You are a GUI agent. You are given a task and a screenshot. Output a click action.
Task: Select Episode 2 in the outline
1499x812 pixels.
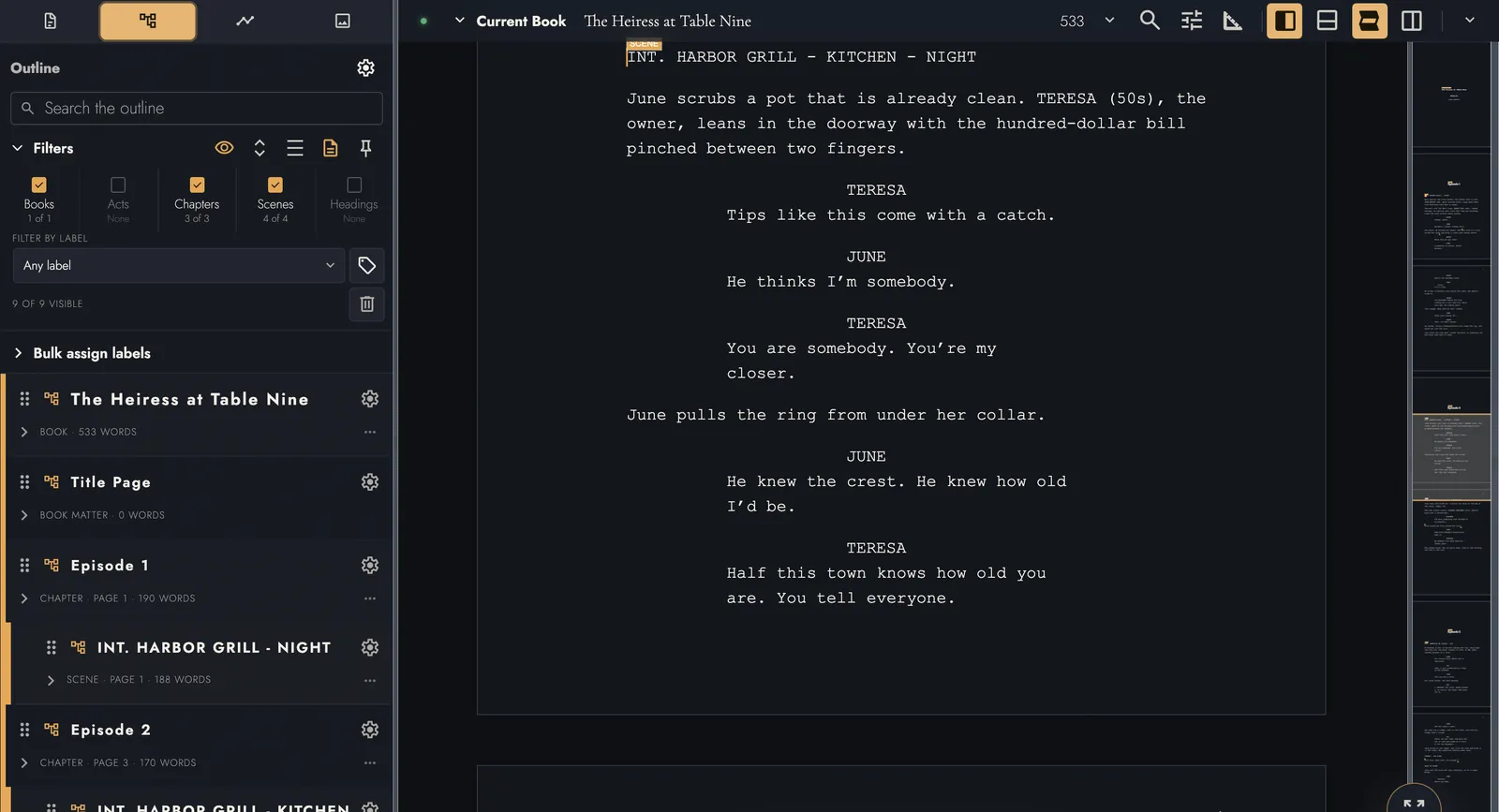[111, 731]
